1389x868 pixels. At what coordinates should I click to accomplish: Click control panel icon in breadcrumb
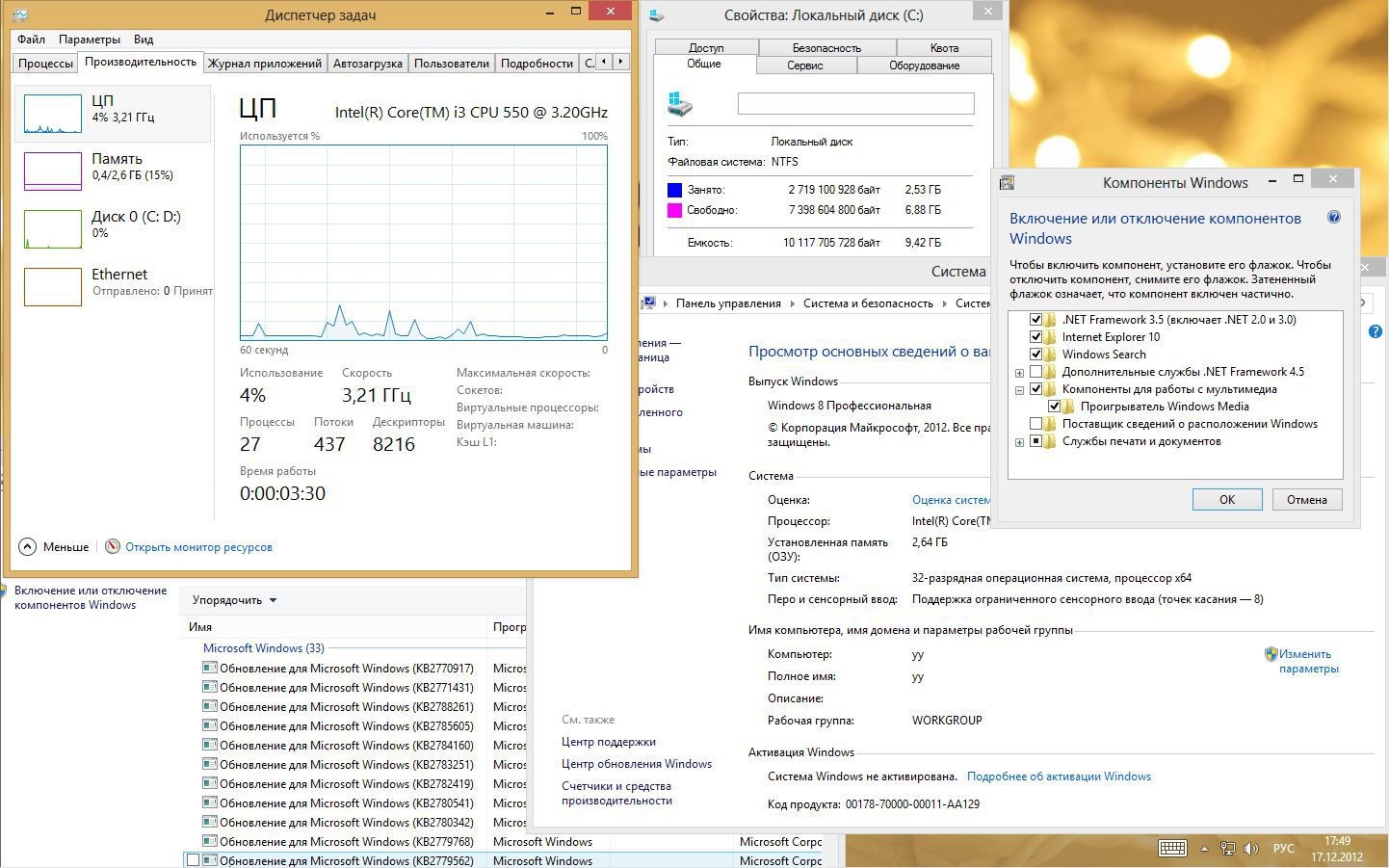click(x=649, y=302)
